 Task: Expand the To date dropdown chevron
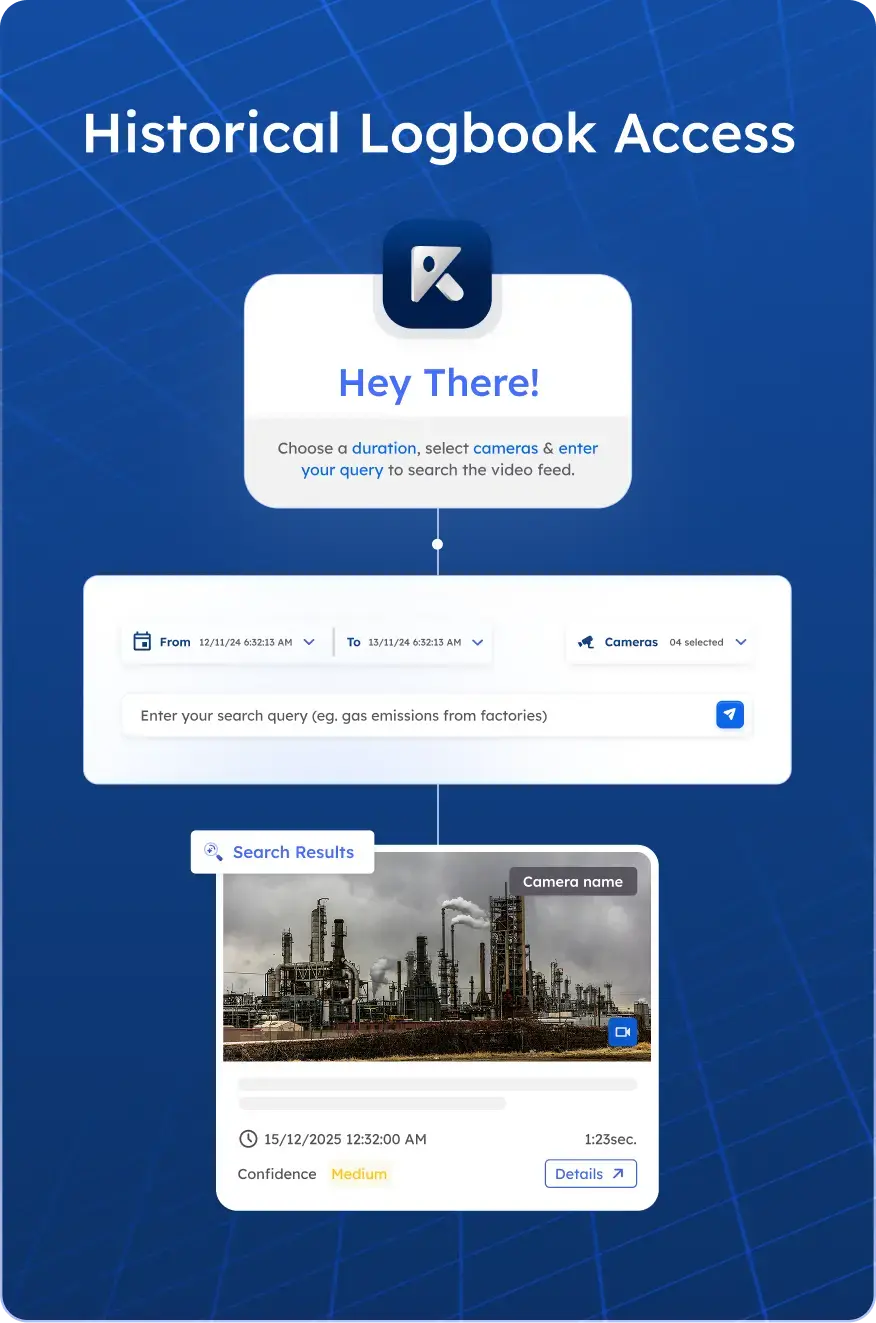(478, 642)
